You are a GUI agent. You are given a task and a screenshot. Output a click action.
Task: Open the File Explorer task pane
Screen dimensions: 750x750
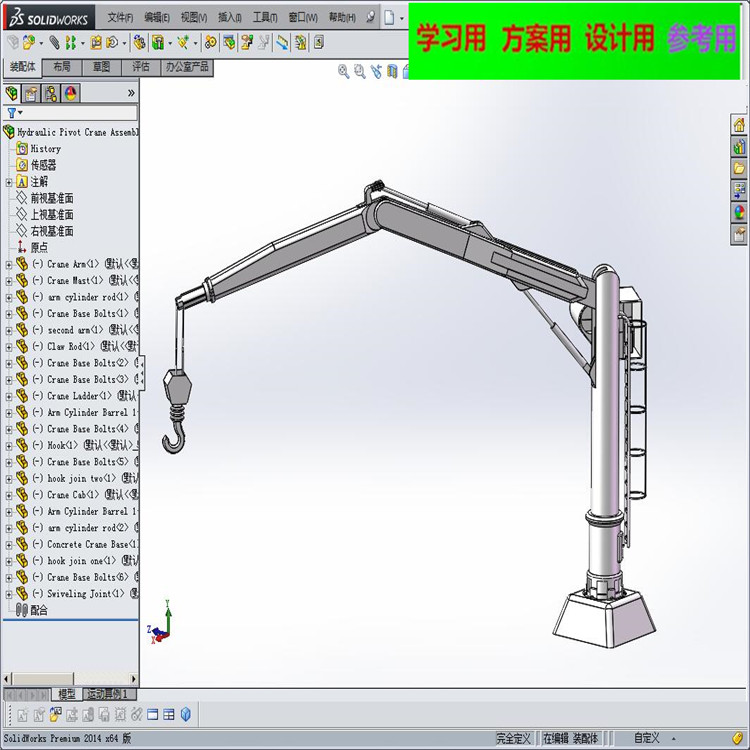[739, 168]
